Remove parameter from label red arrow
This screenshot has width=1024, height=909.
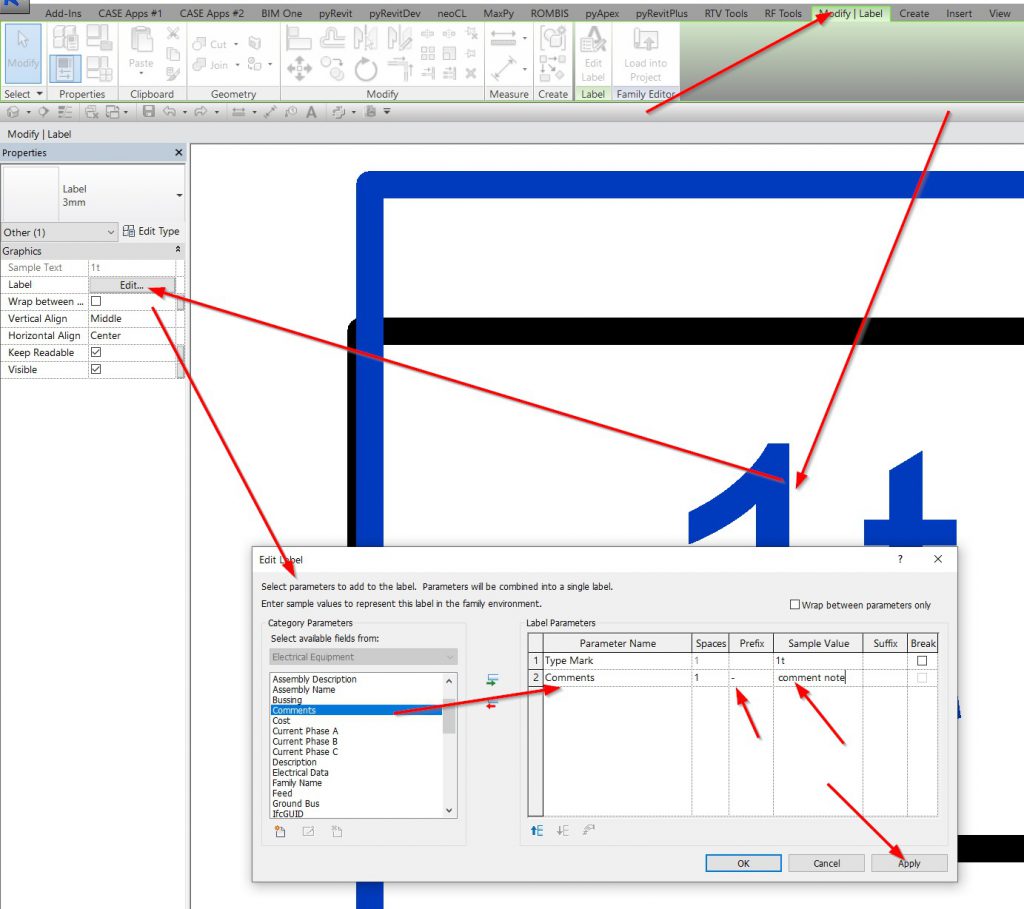pos(491,705)
